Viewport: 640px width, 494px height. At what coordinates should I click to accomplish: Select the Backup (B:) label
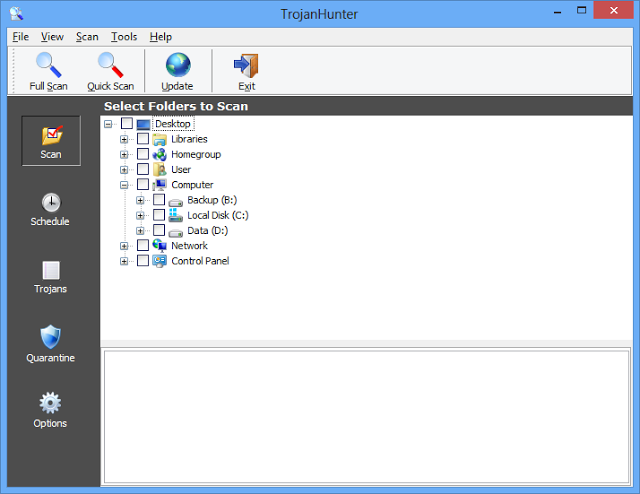pos(212,200)
